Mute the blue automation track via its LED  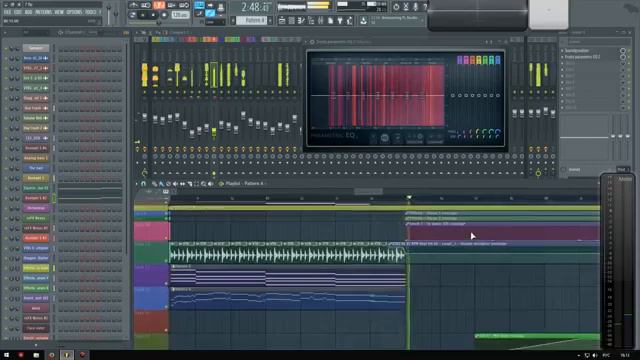tap(167, 306)
